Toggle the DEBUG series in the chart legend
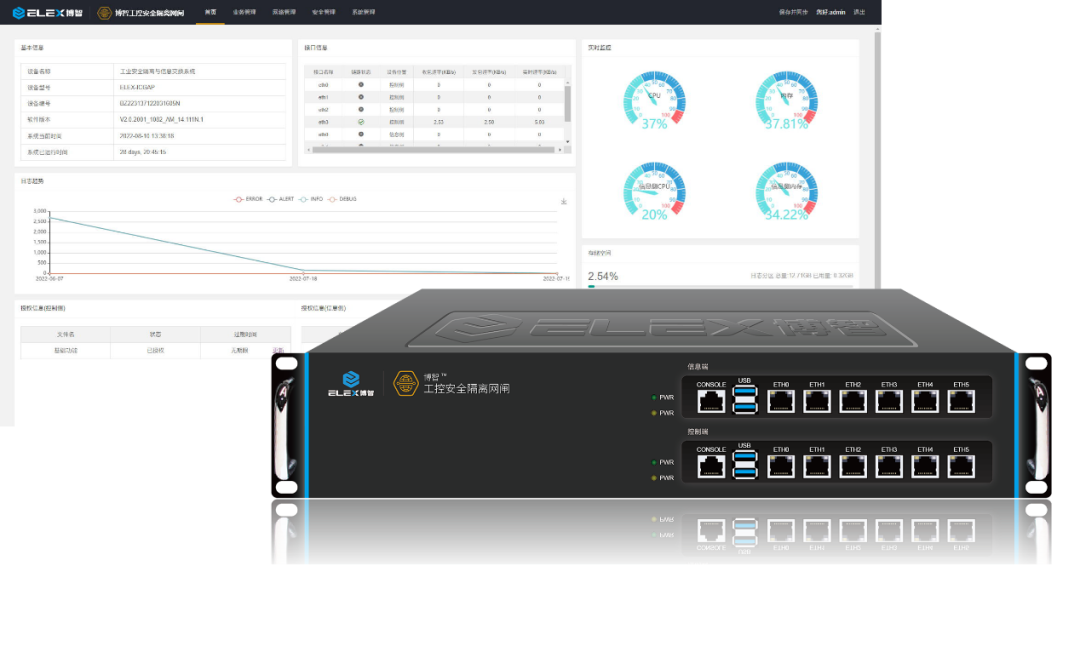This screenshot has height=669, width=1080. click(x=342, y=199)
